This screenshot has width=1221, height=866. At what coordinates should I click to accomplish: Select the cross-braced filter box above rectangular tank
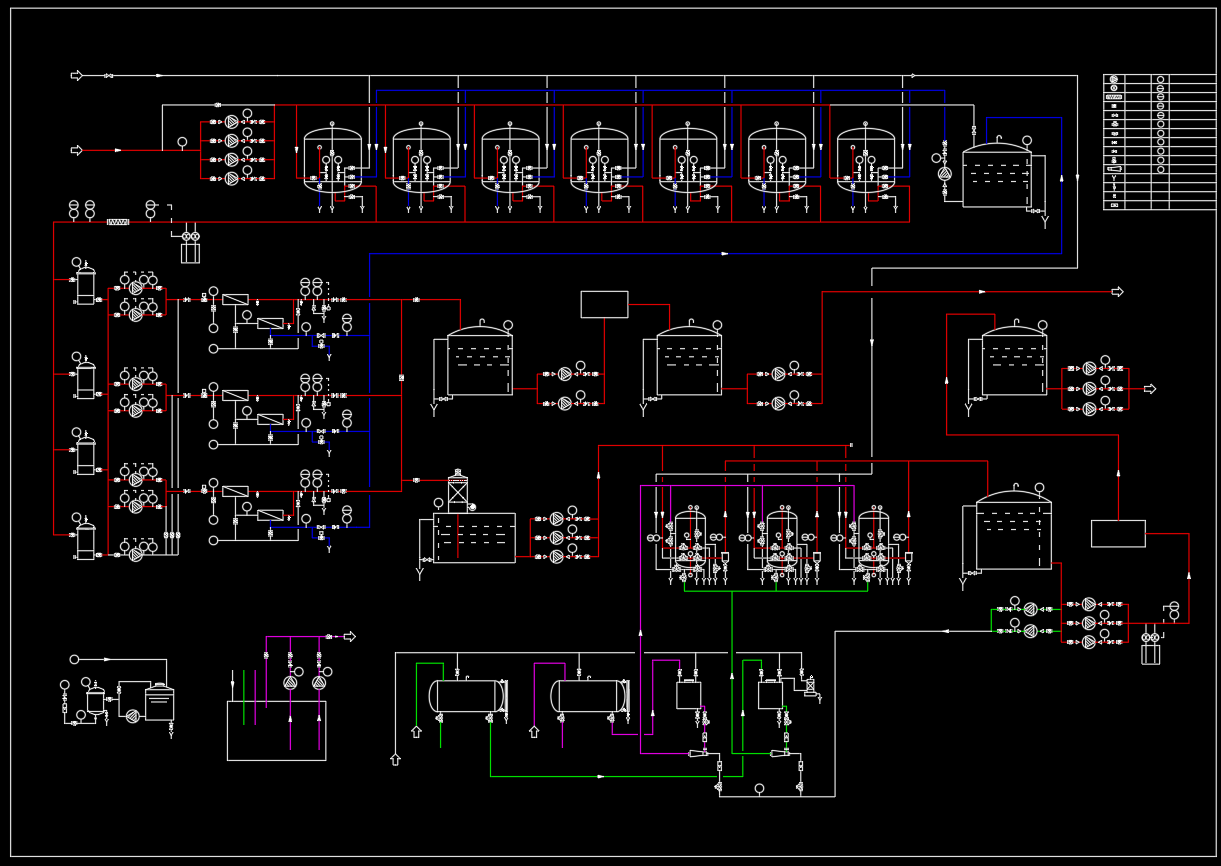(458, 492)
